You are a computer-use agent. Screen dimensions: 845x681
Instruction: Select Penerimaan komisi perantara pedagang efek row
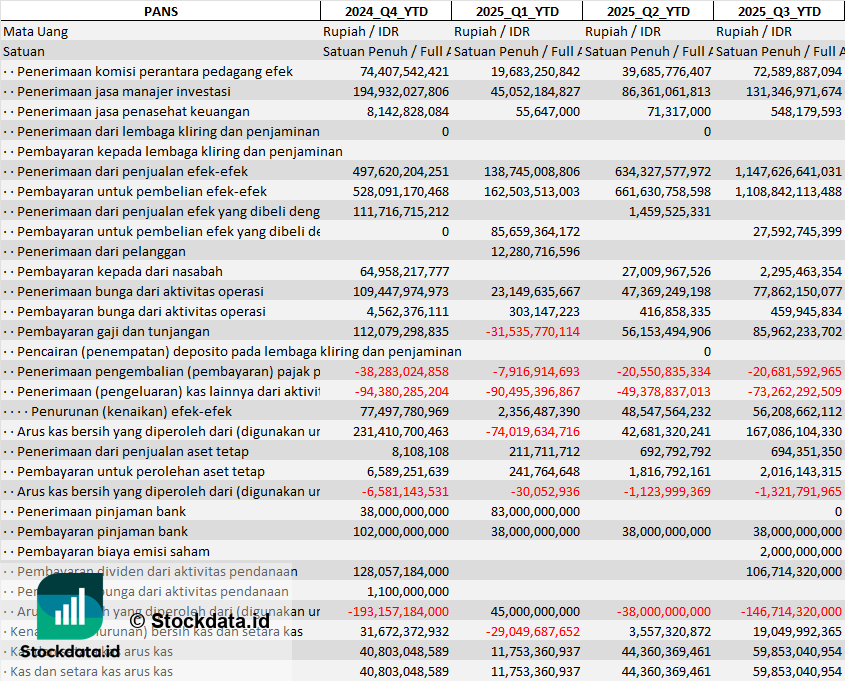click(x=422, y=72)
